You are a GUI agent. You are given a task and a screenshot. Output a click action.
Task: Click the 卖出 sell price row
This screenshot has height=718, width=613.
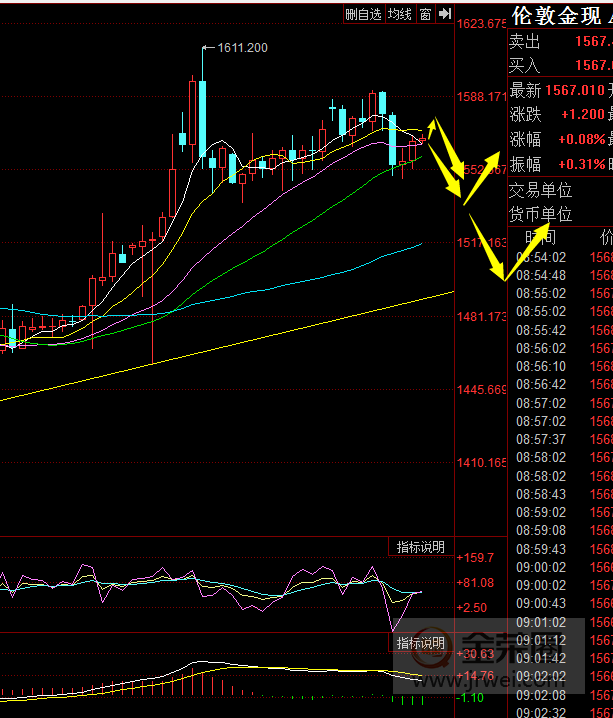coord(560,41)
